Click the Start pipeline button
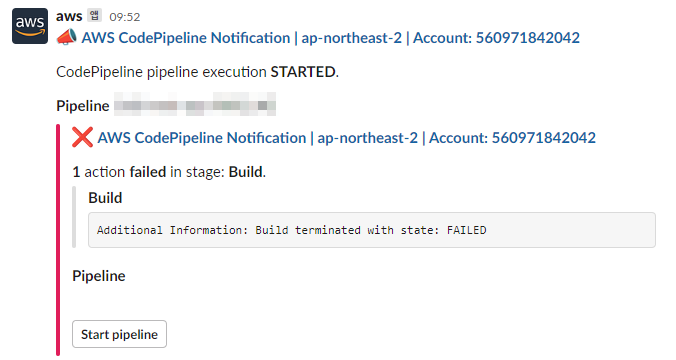676x360 pixels. click(x=119, y=334)
